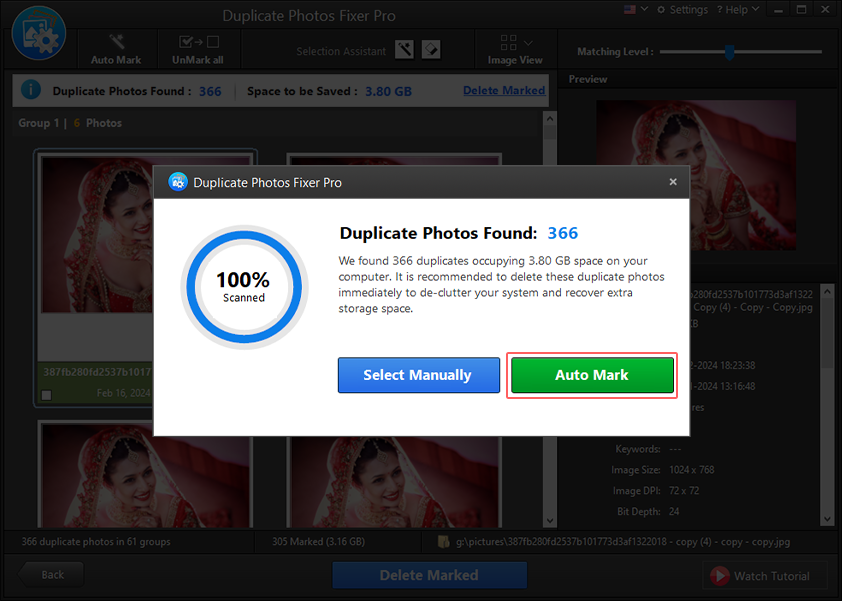The image size is (842, 601).
Task: Click the Watch Tutorial play icon
Action: (x=720, y=576)
